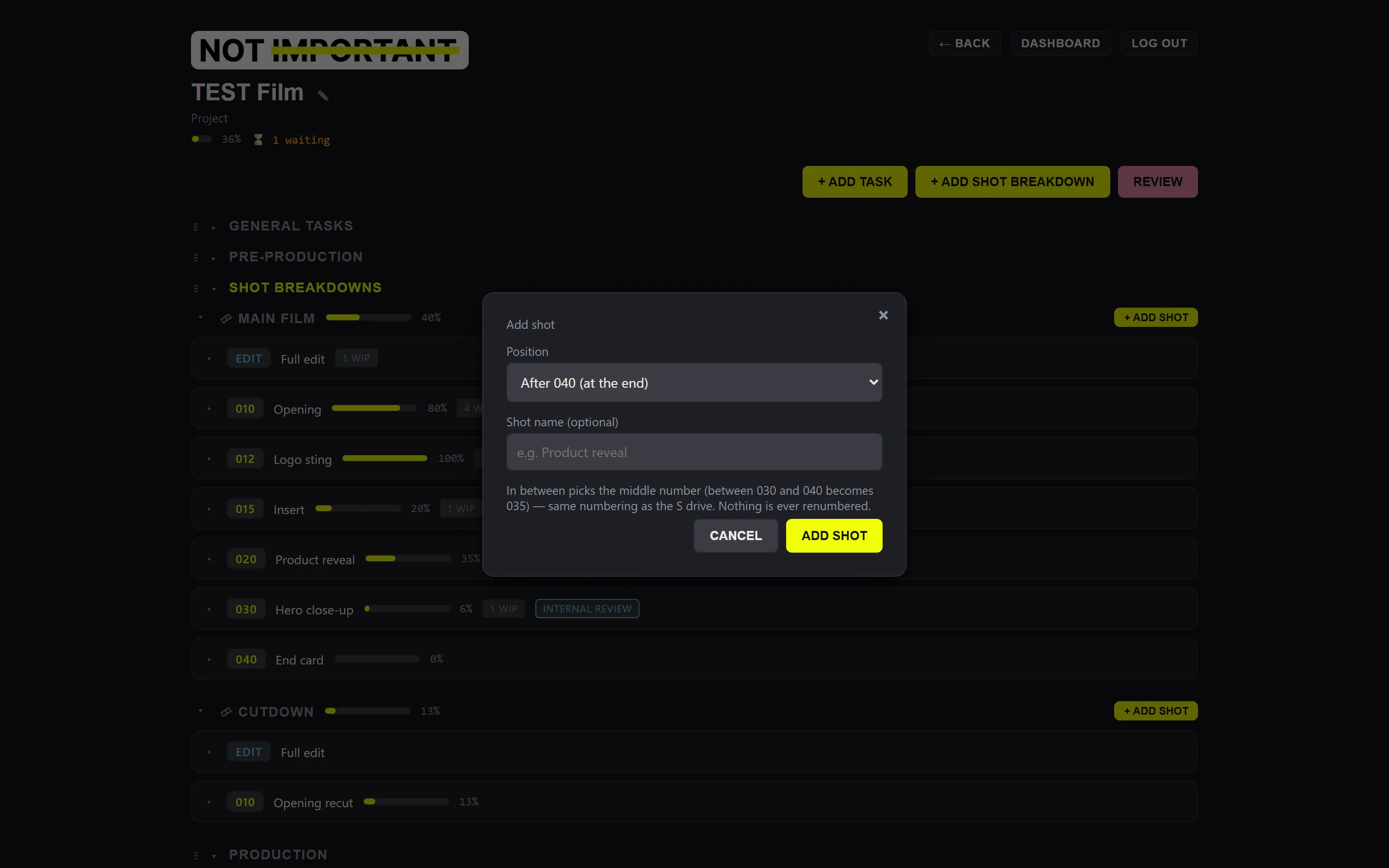Expand shot 010 Opening row
The height and width of the screenshot is (868, 1389).
[209, 409]
